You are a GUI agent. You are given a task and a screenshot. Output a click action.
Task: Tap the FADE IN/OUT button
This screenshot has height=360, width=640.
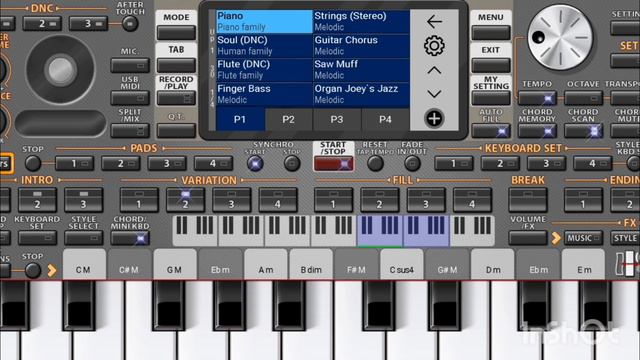(412, 164)
